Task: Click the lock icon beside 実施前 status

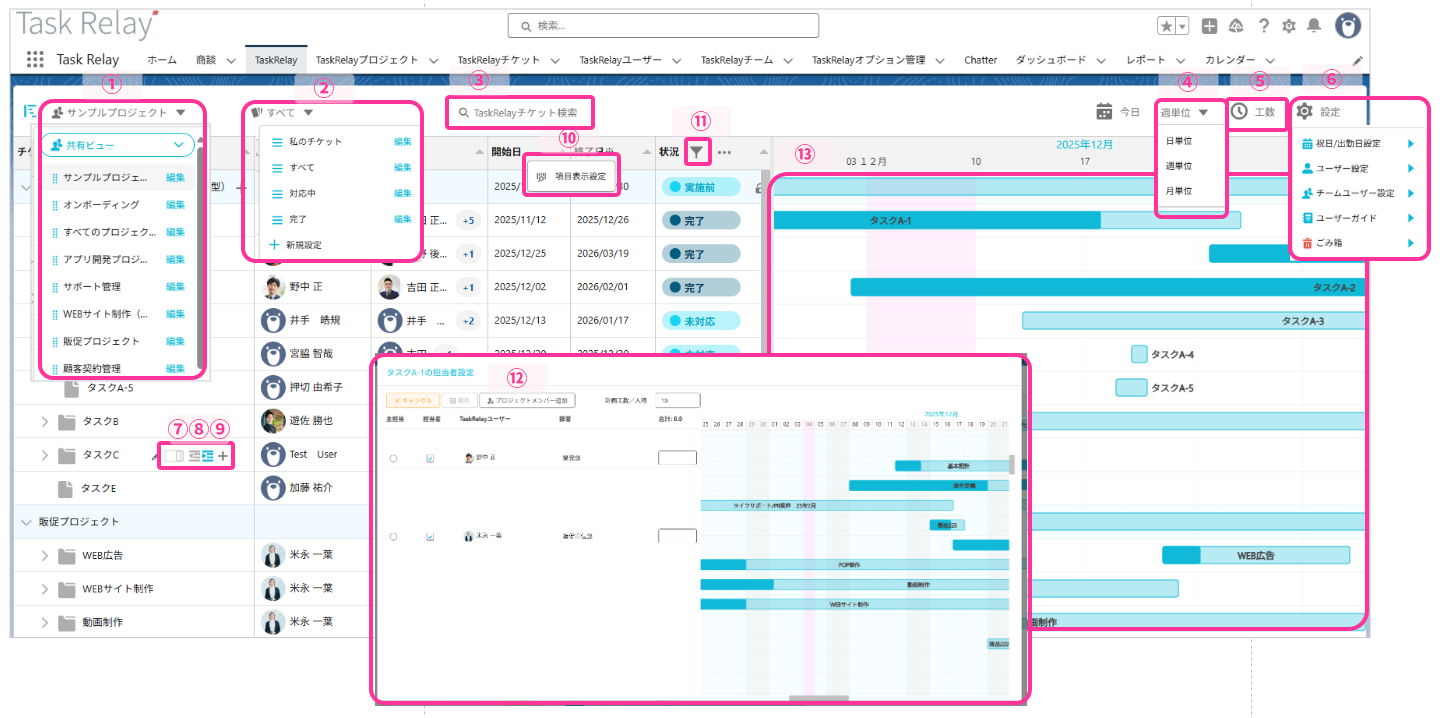Action: click(760, 187)
